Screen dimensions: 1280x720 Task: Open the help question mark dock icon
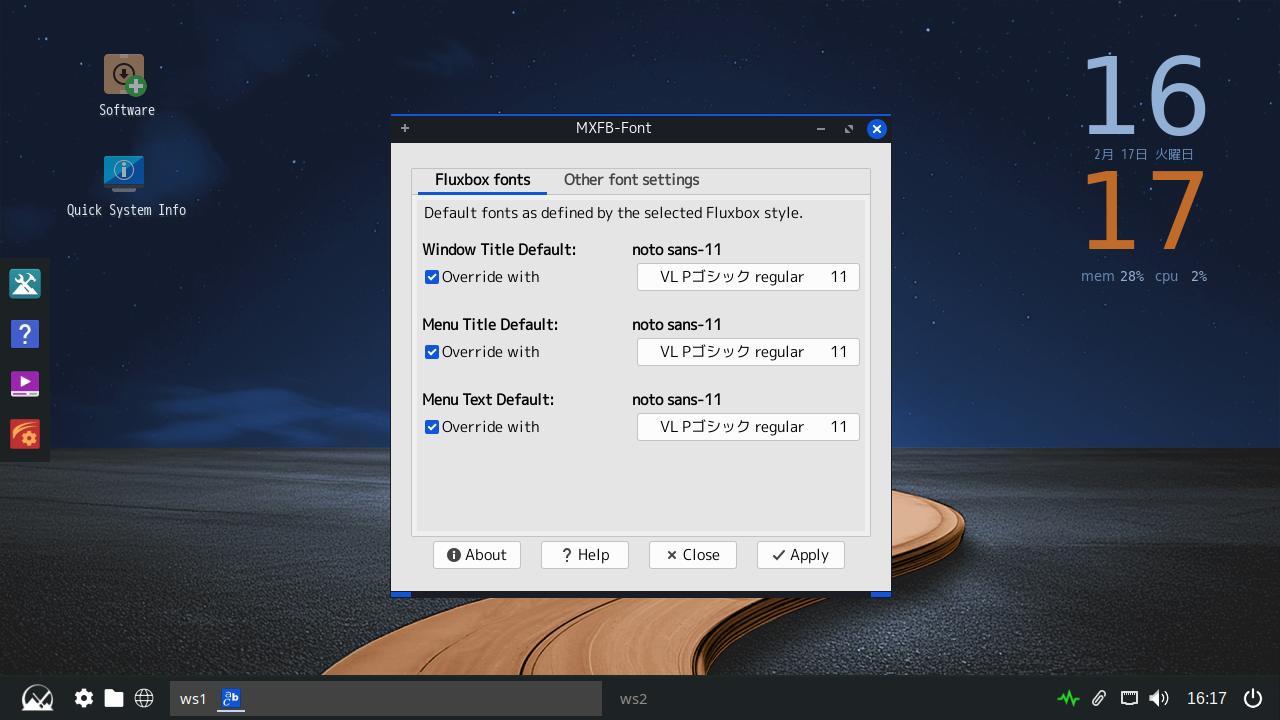click(x=25, y=334)
